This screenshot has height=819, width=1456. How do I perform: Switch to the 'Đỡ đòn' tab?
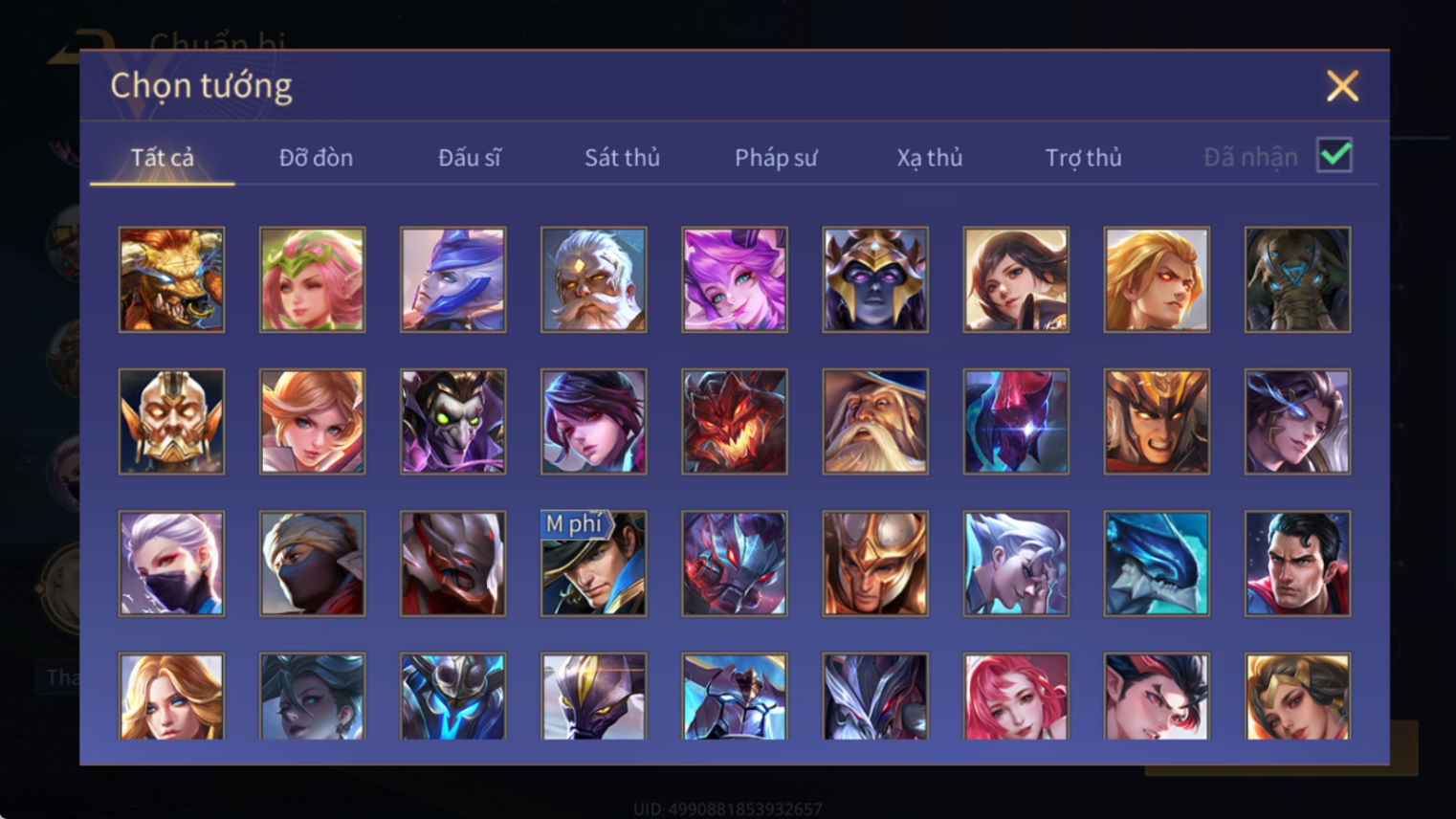pos(316,157)
